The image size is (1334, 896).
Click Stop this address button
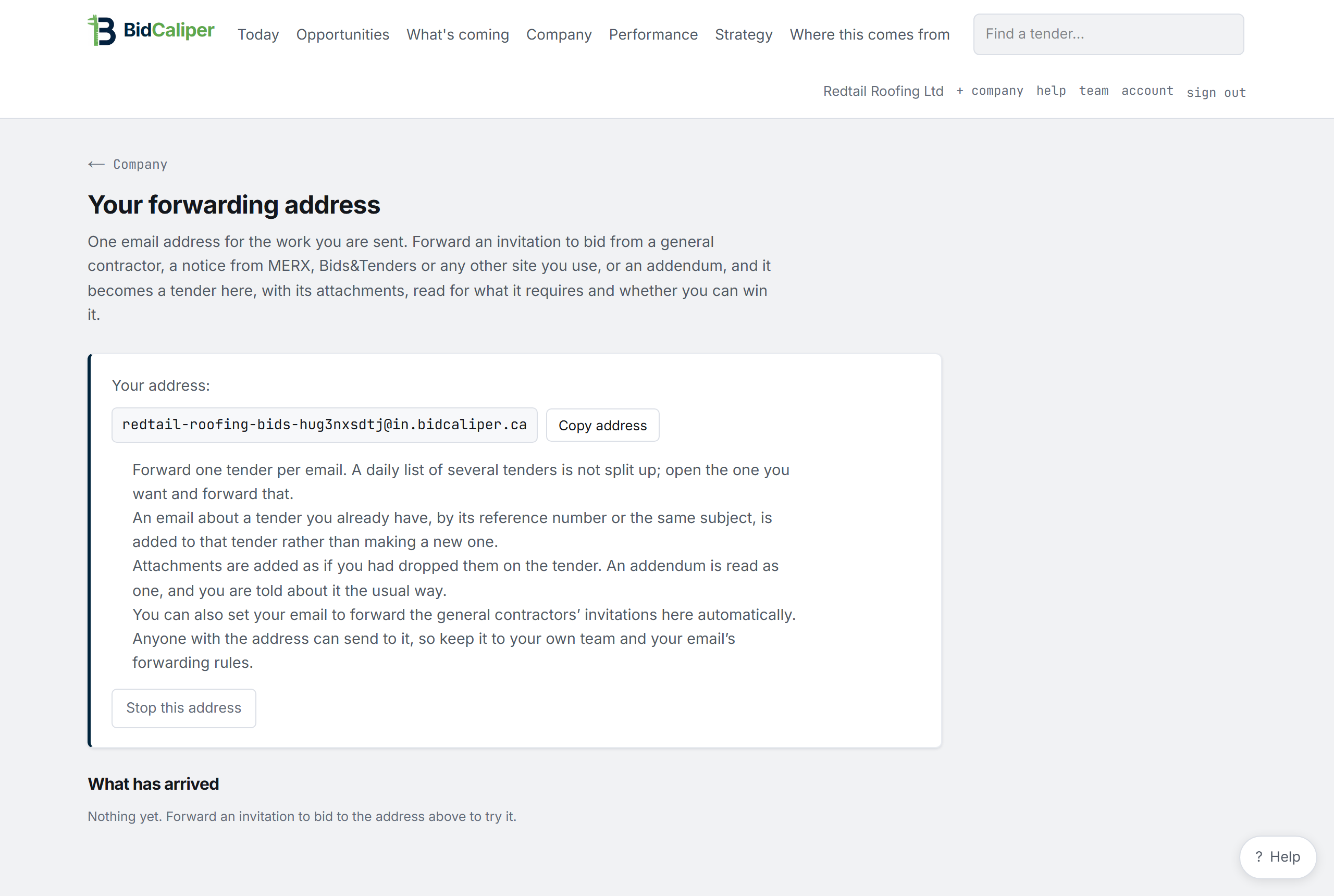pyautogui.click(x=183, y=708)
